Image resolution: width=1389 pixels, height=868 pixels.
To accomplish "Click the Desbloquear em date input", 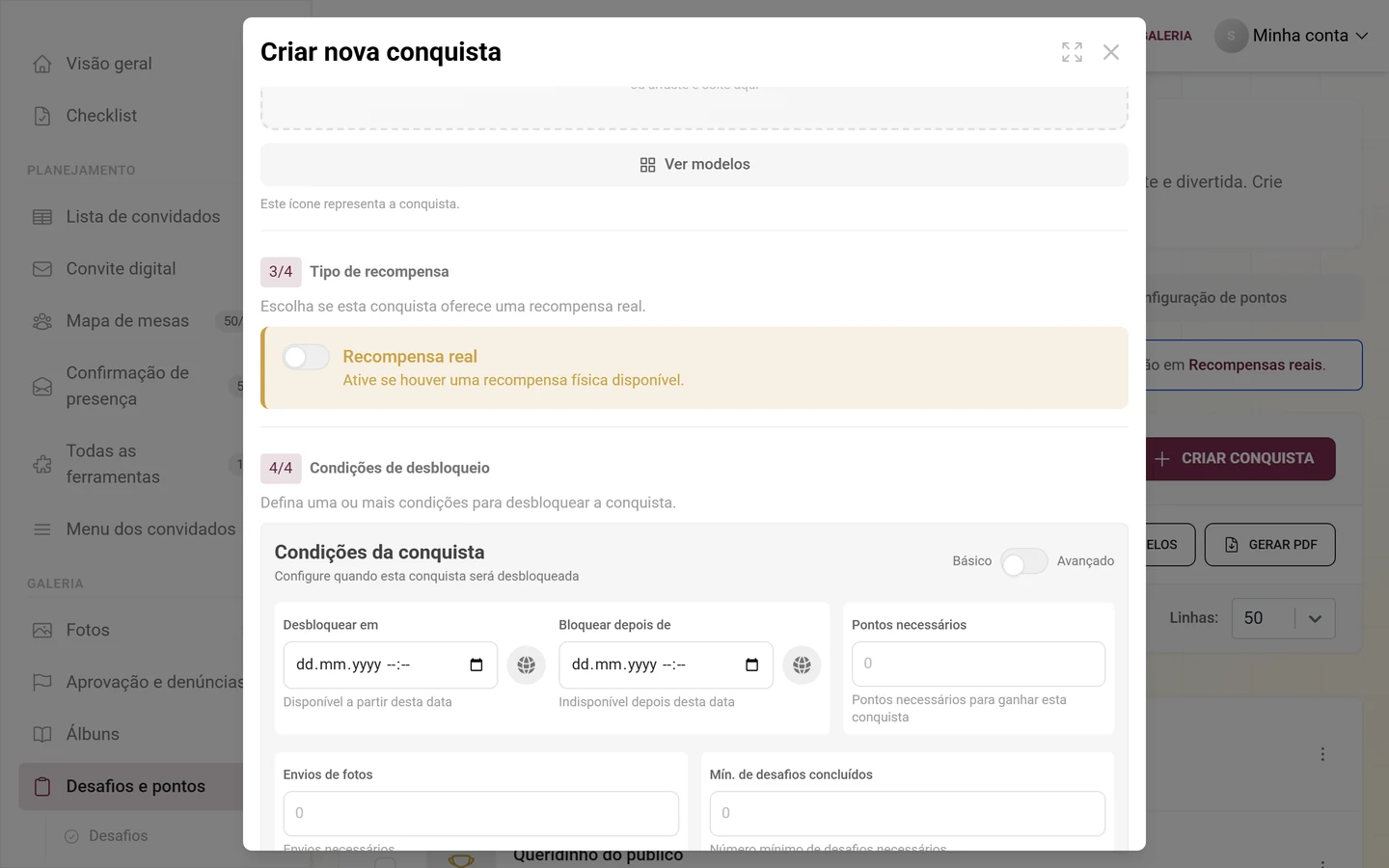I will pyautogui.click(x=390, y=665).
